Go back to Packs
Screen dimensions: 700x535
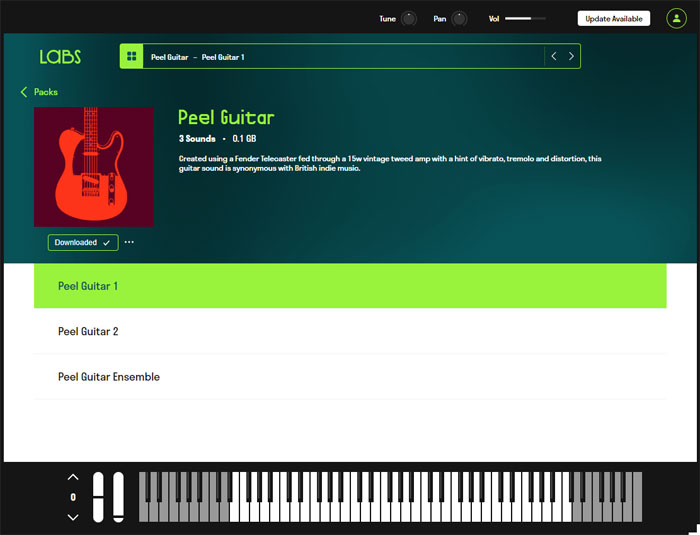[39, 92]
